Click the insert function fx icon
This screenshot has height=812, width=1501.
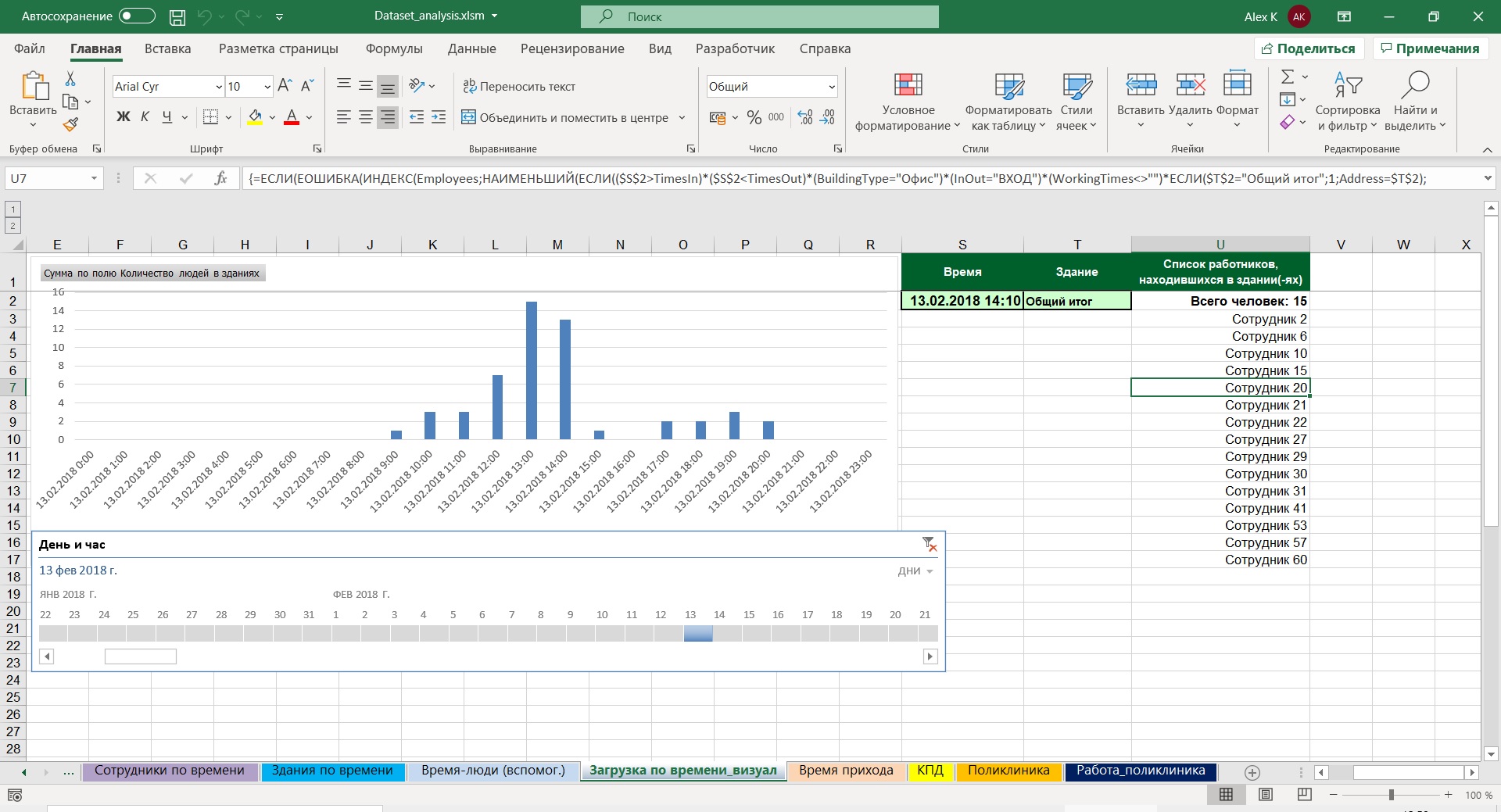coord(221,178)
